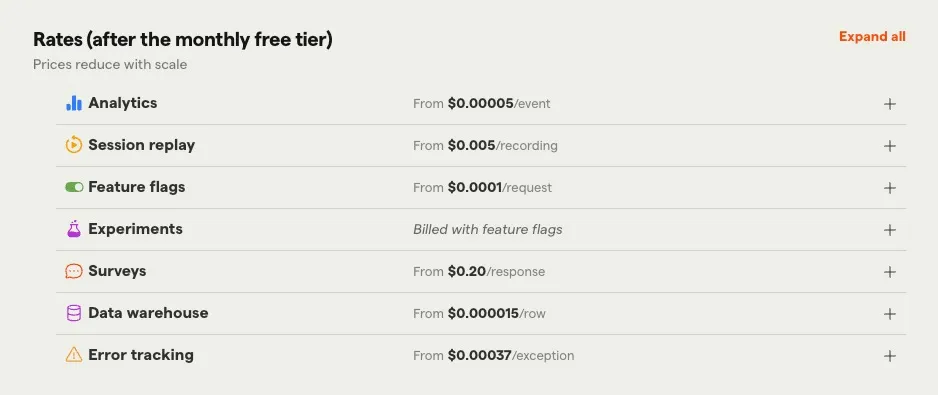Click the Analytics bar chart icon
938x395 pixels.
point(74,104)
